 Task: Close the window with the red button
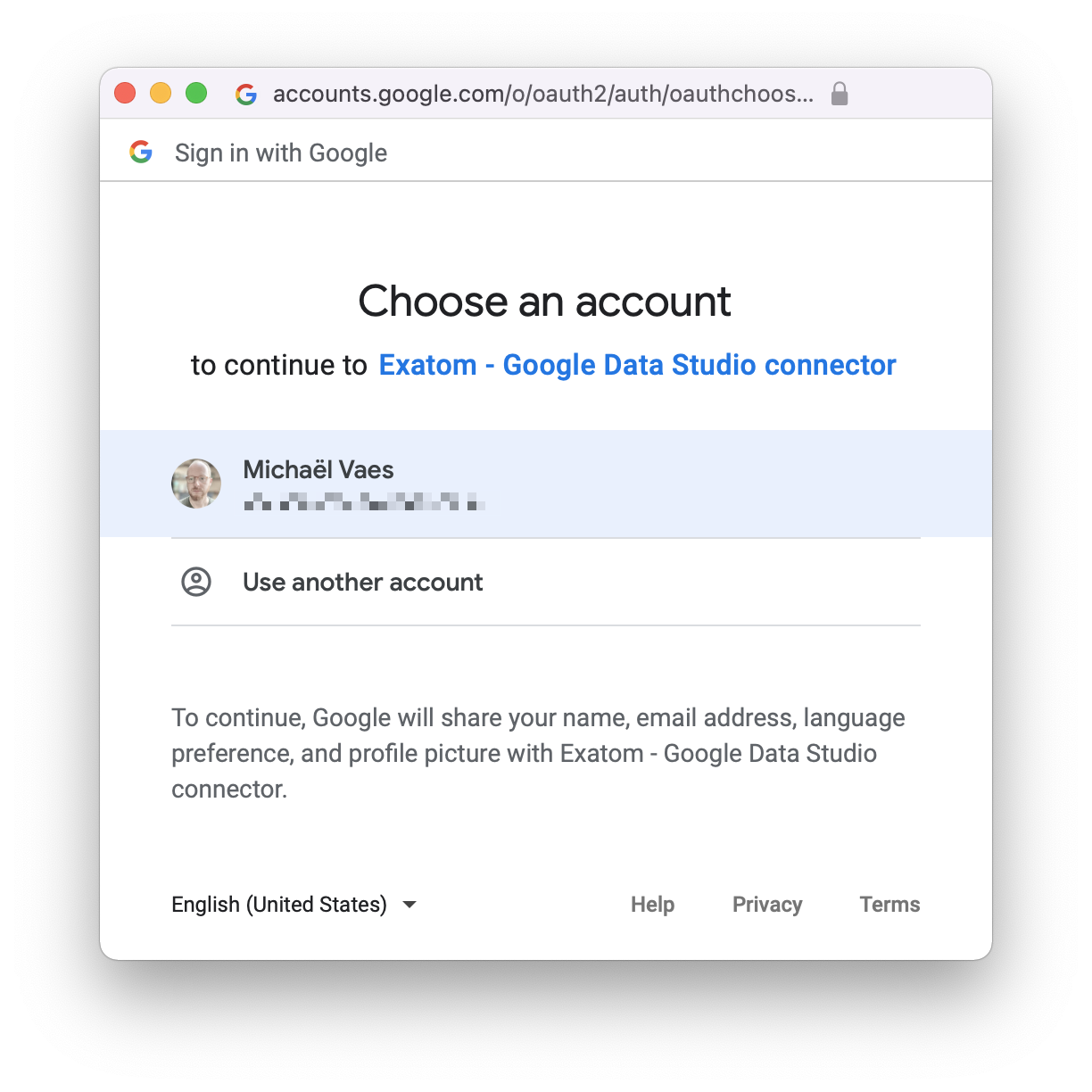(x=125, y=93)
